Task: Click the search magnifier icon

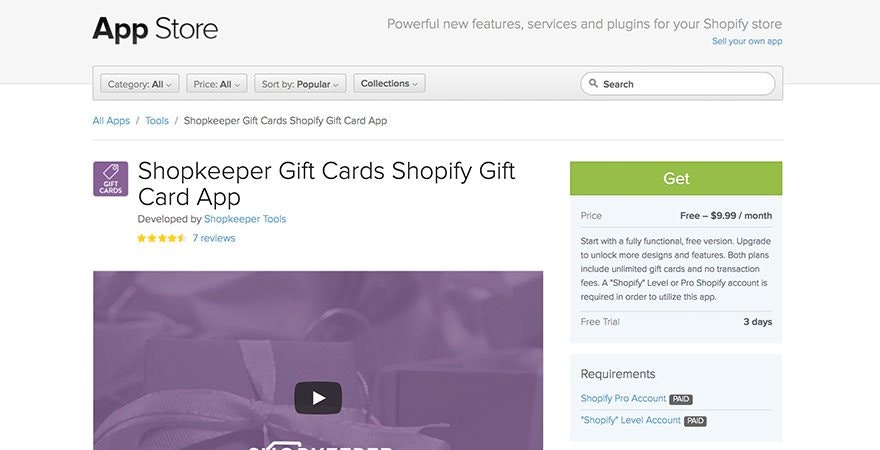Action: [x=593, y=84]
